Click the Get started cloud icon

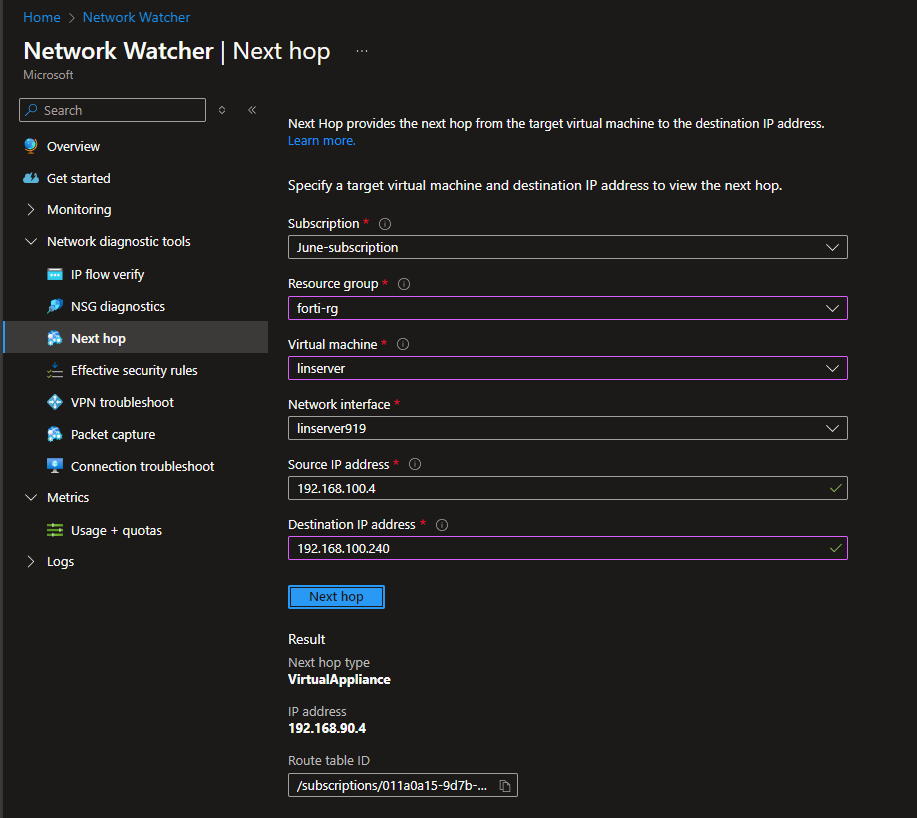click(31, 178)
